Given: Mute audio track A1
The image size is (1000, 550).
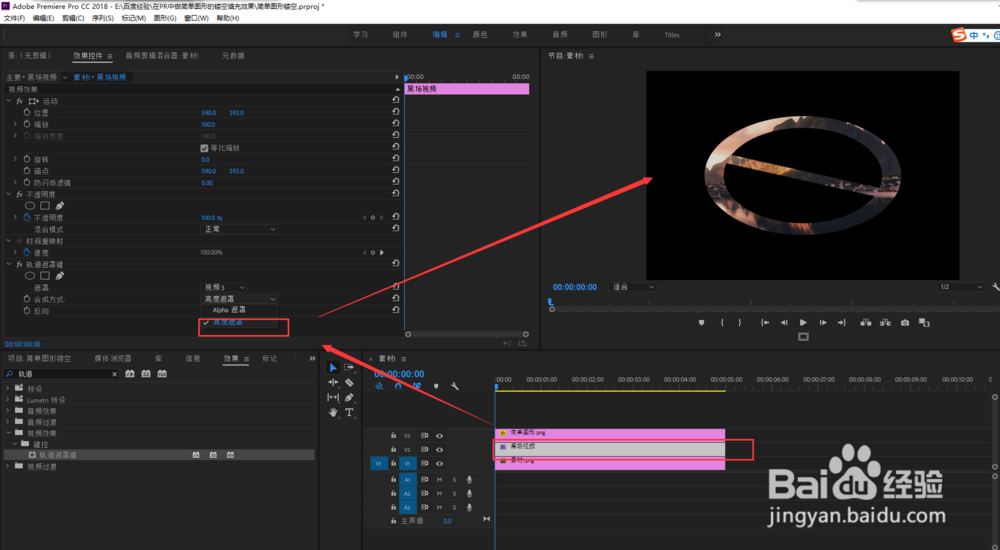Looking at the screenshot, I should 439,479.
